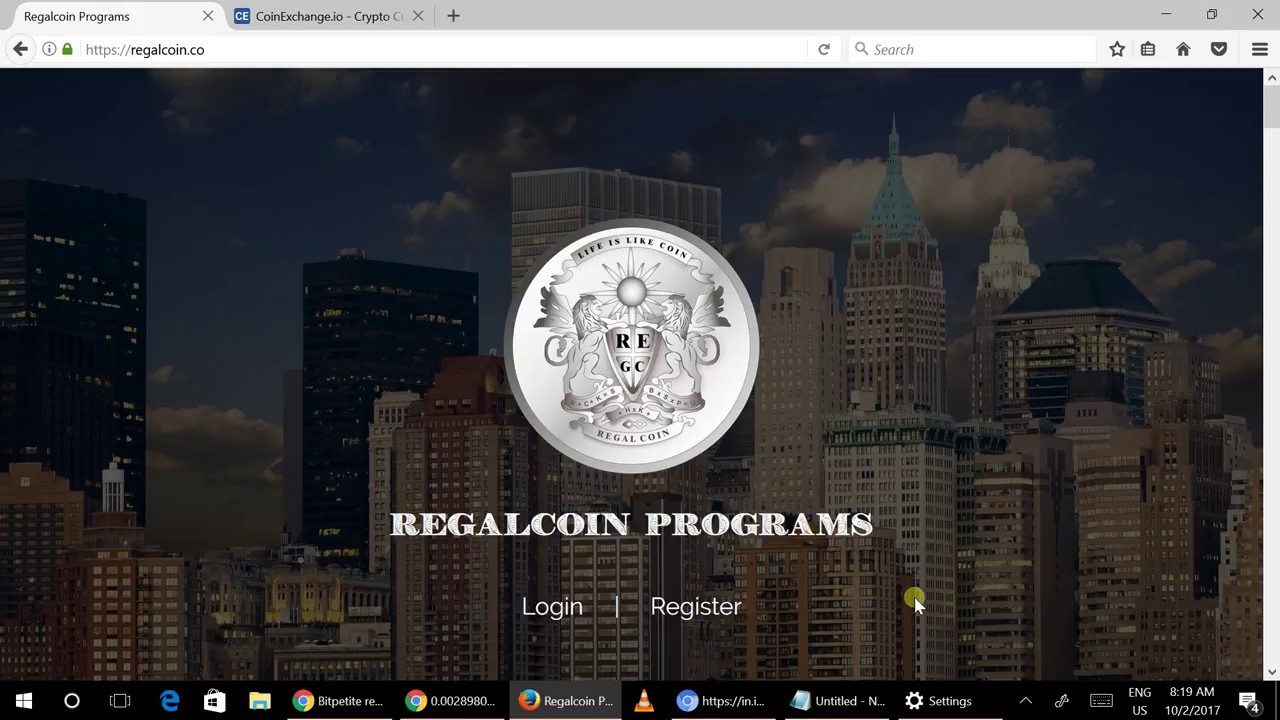Open Action Center notifications icon
This screenshot has height=720, width=1280.
(x=1249, y=701)
